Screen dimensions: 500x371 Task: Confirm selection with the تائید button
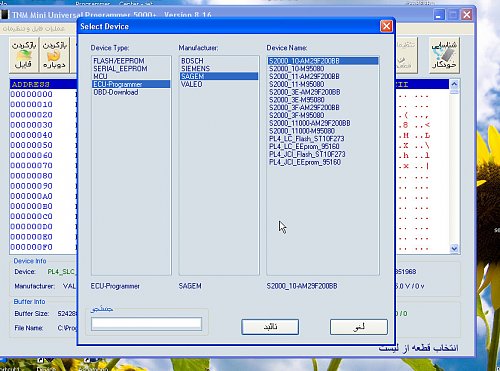tap(270, 327)
